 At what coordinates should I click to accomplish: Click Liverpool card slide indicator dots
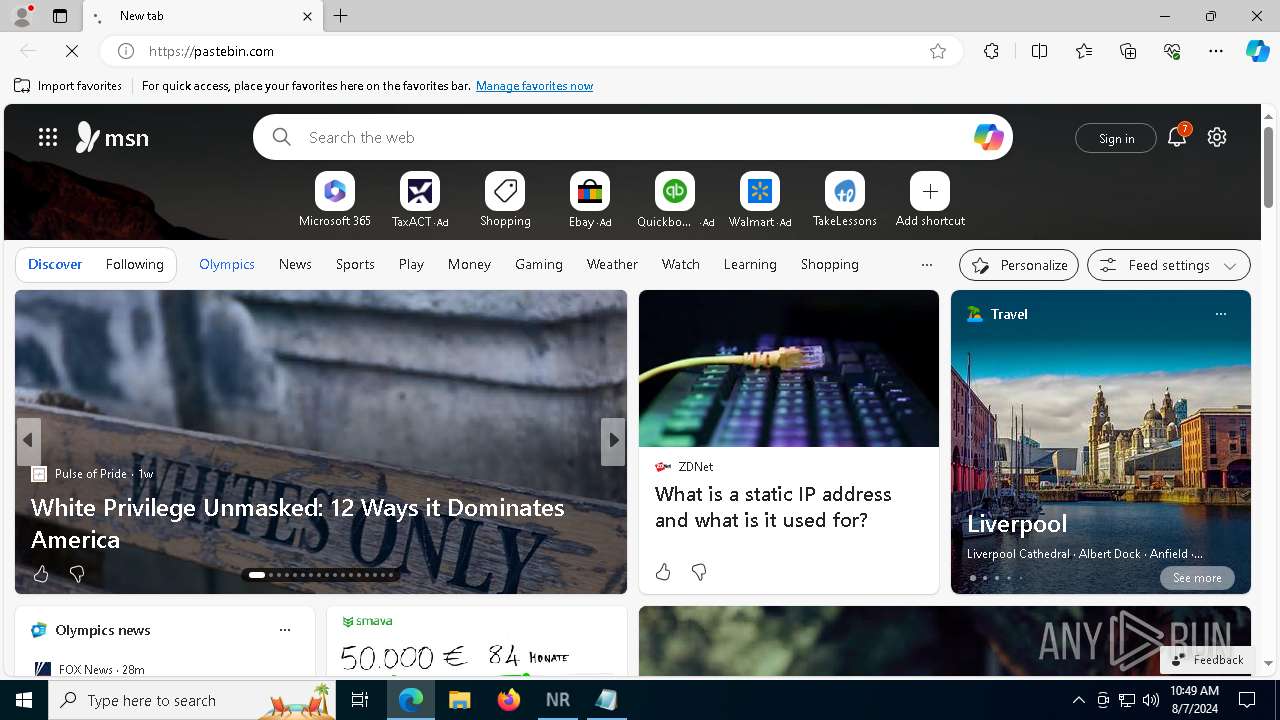pyautogui.click(x=996, y=578)
